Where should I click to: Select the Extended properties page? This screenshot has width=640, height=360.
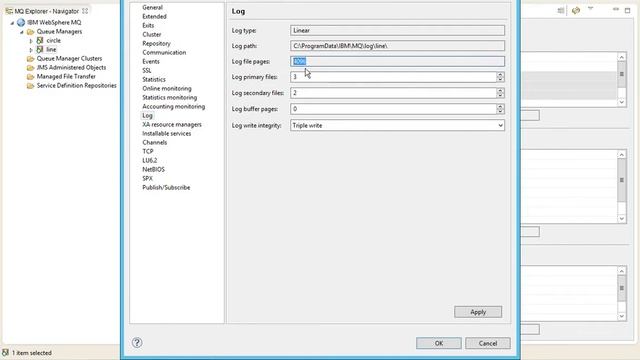154,16
